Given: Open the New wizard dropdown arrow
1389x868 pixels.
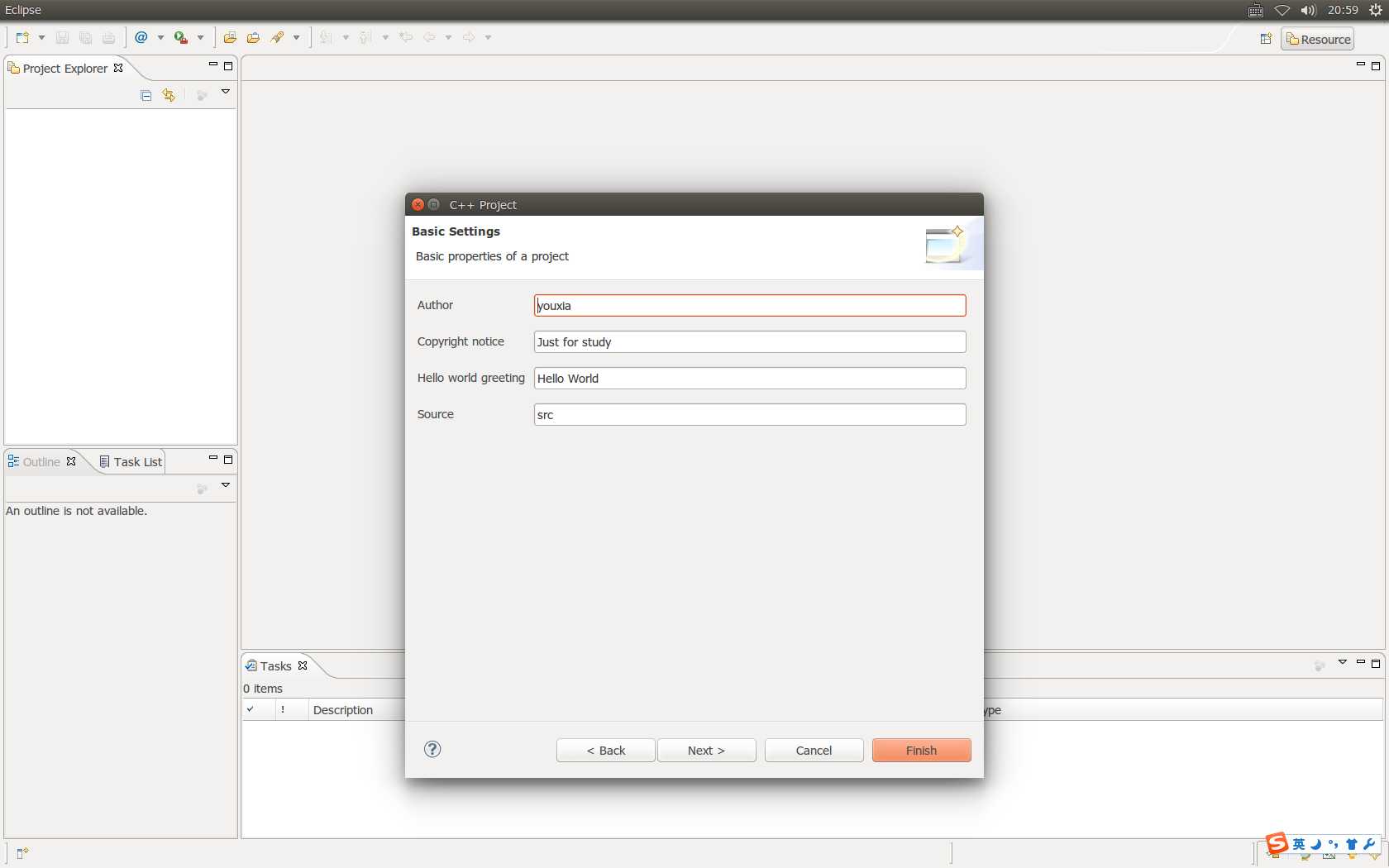Looking at the screenshot, I should (41, 38).
